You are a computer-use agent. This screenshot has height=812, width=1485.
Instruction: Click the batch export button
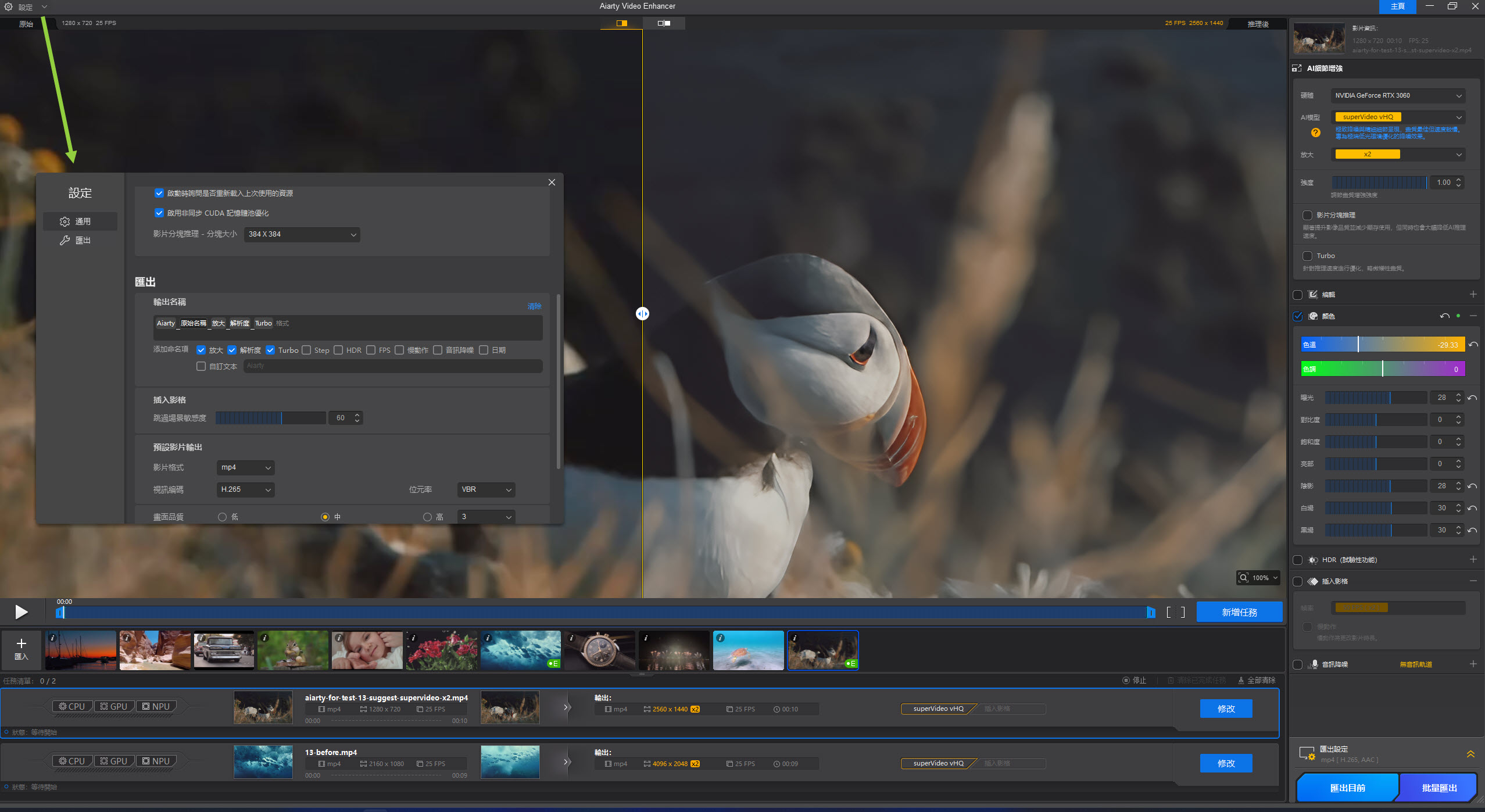pos(1439,788)
